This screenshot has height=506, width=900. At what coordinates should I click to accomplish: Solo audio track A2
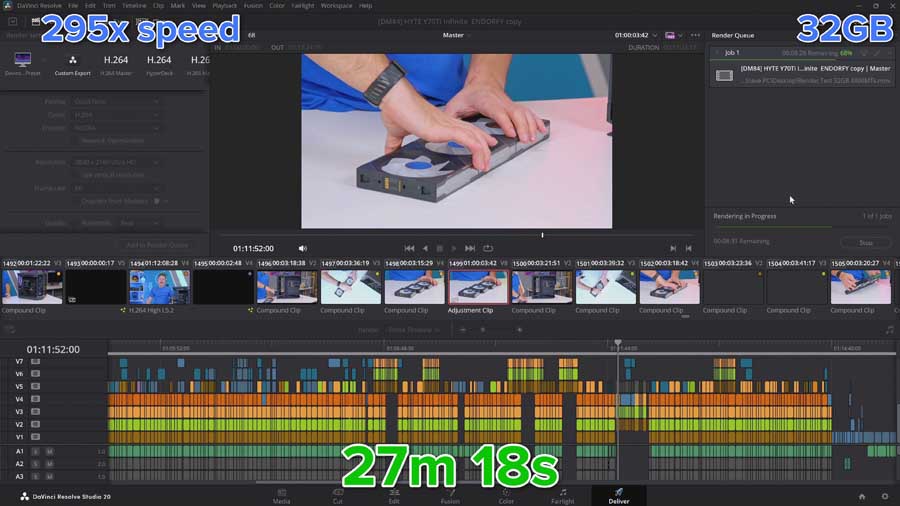click(35, 464)
